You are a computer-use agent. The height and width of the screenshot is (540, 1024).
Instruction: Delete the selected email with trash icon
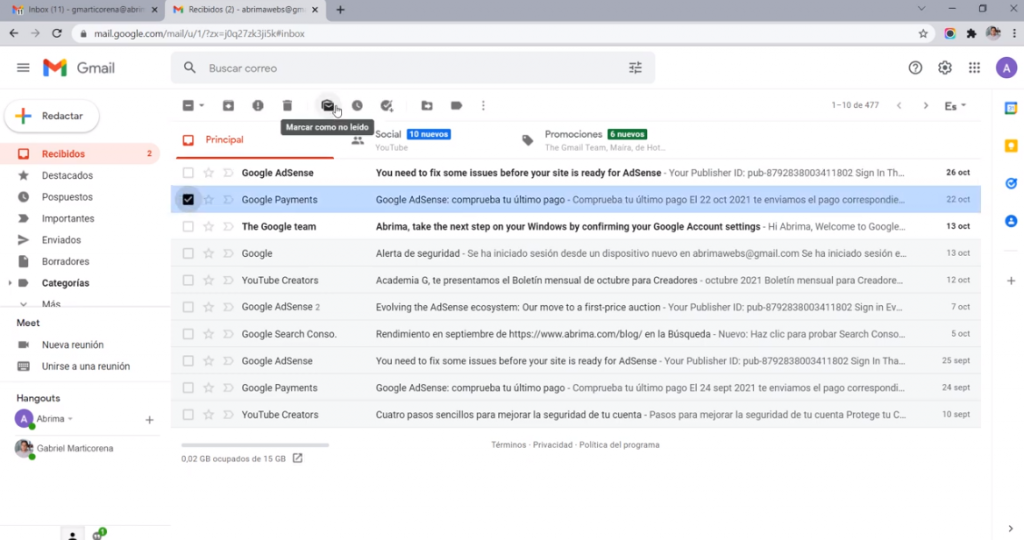pos(287,106)
